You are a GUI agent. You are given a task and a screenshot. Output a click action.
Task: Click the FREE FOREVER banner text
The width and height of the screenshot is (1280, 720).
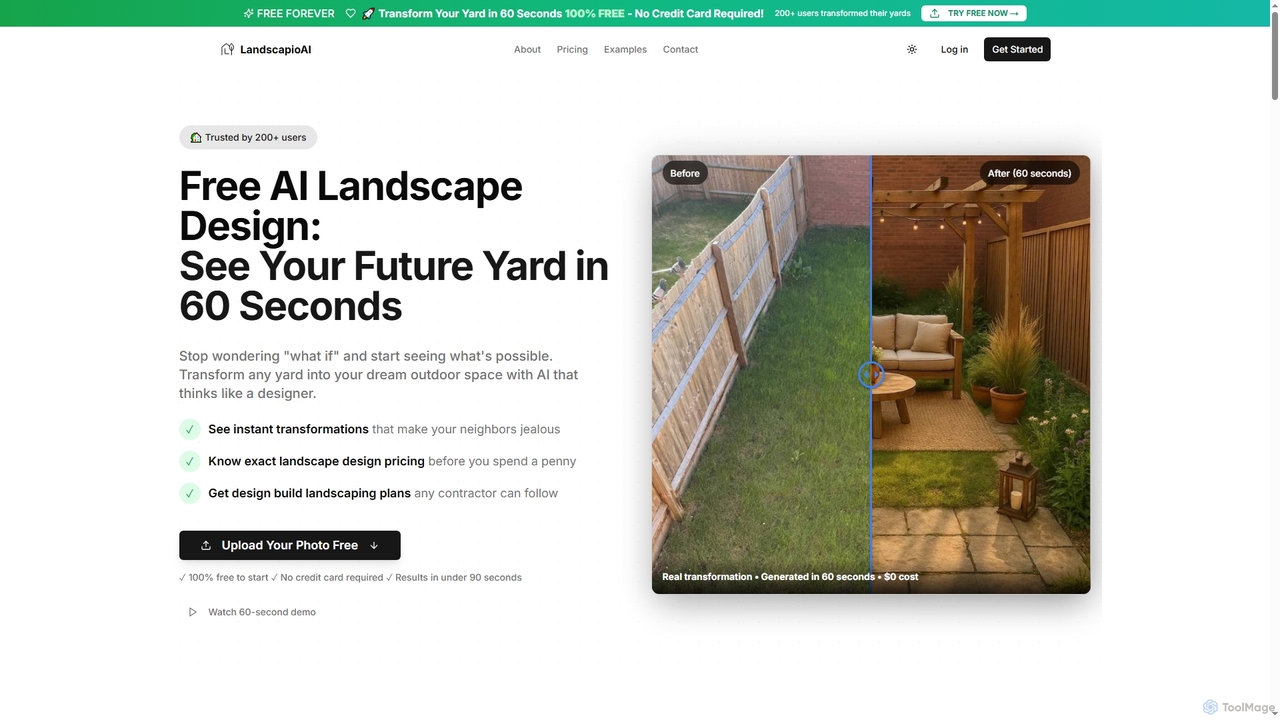tap(296, 13)
